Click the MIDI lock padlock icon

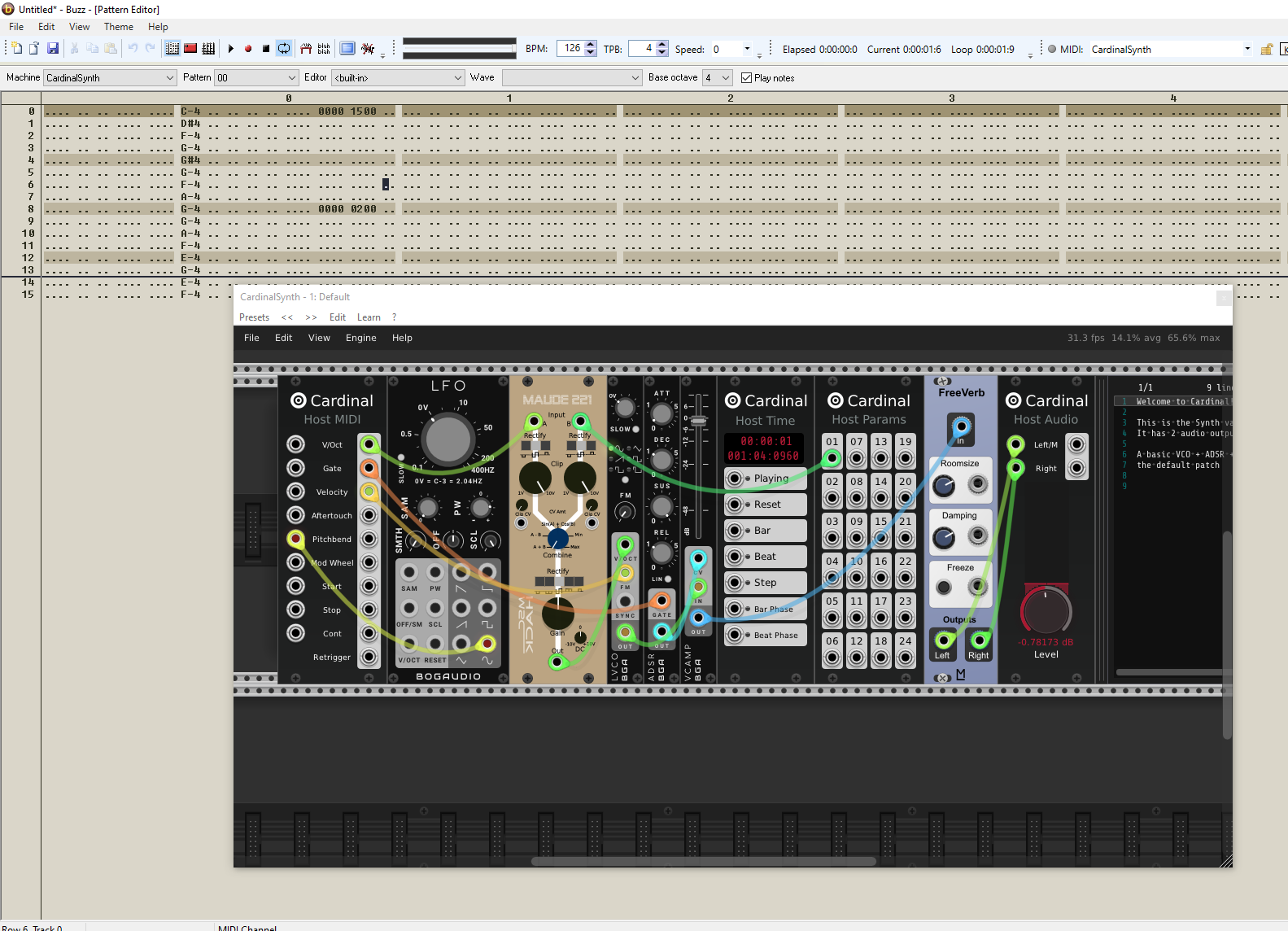[x=1267, y=50]
